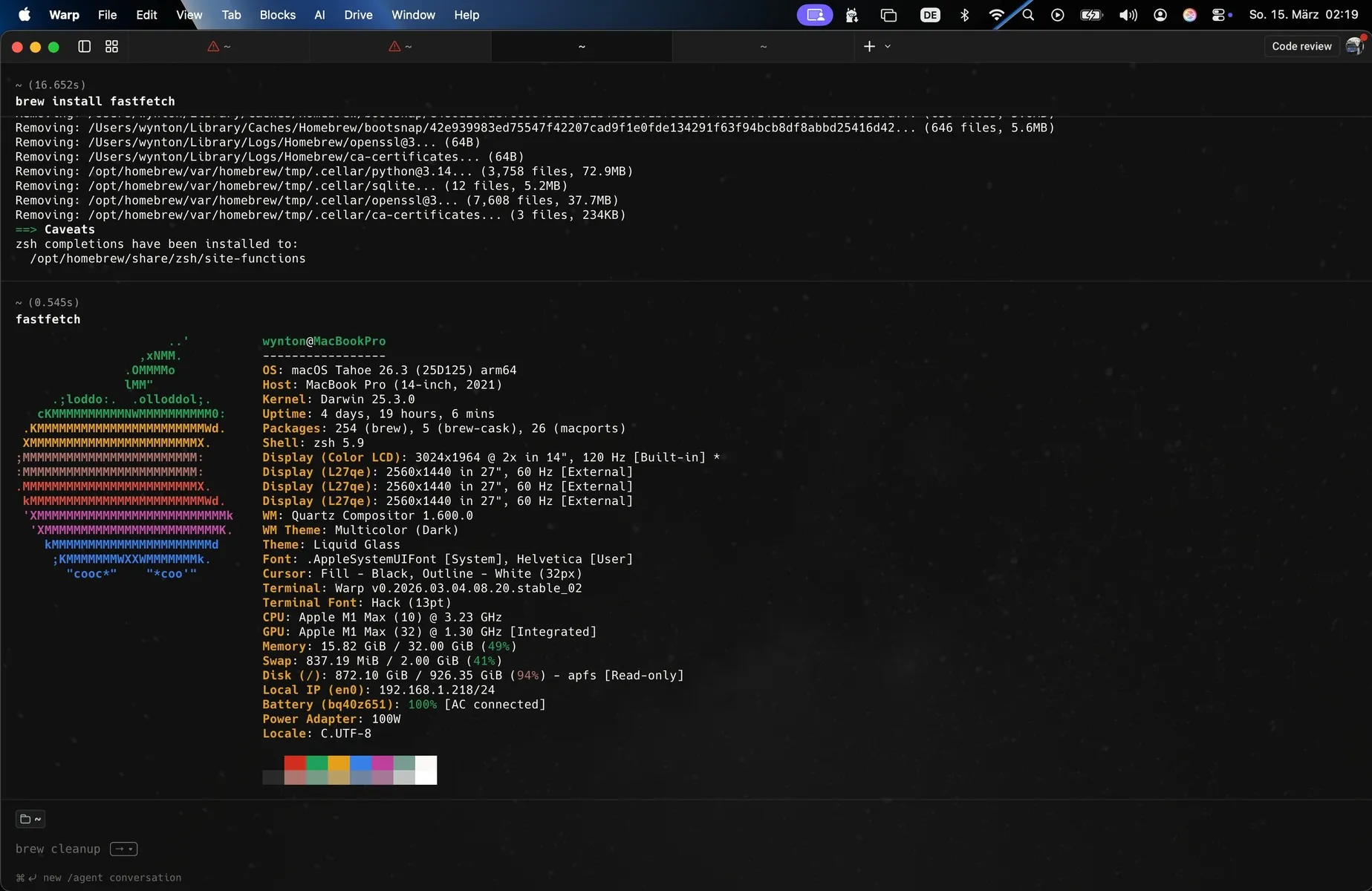Expand the new tab options chevron
This screenshot has width=1372, height=891.
[888, 47]
